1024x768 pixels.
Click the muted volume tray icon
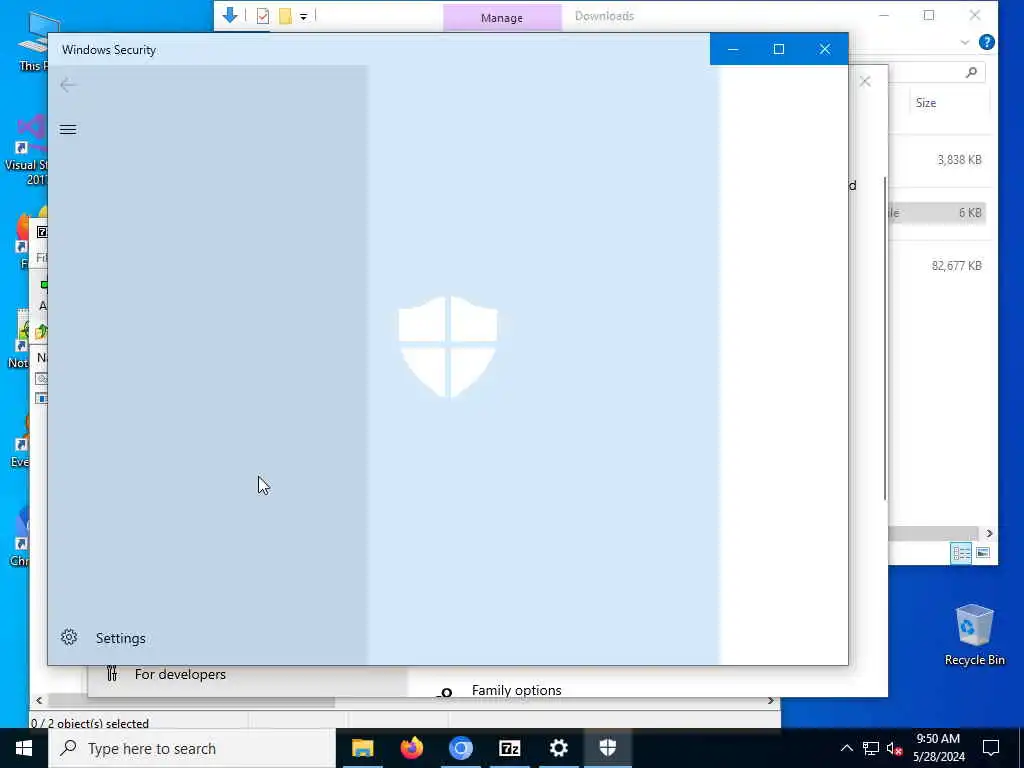pyautogui.click(x=895, y=748)
